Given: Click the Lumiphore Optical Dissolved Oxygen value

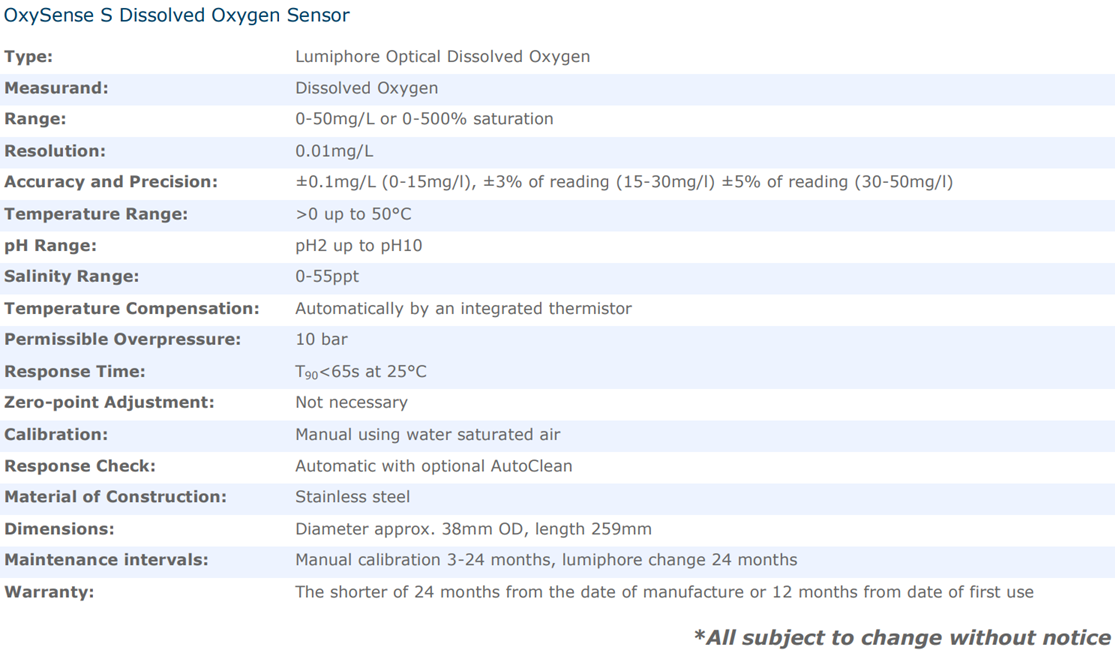Looking at the screenshot, I should pos(442,57).
